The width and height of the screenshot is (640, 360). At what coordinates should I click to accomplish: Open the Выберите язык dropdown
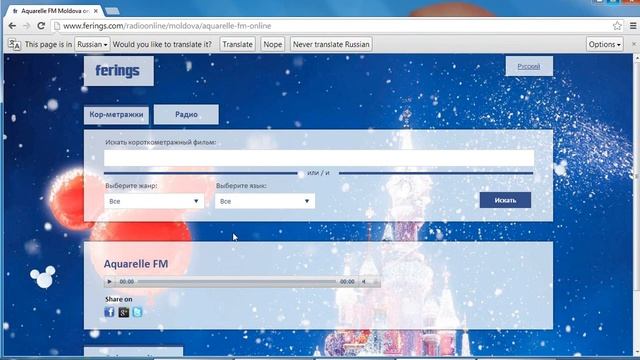(x=265, y=201)
